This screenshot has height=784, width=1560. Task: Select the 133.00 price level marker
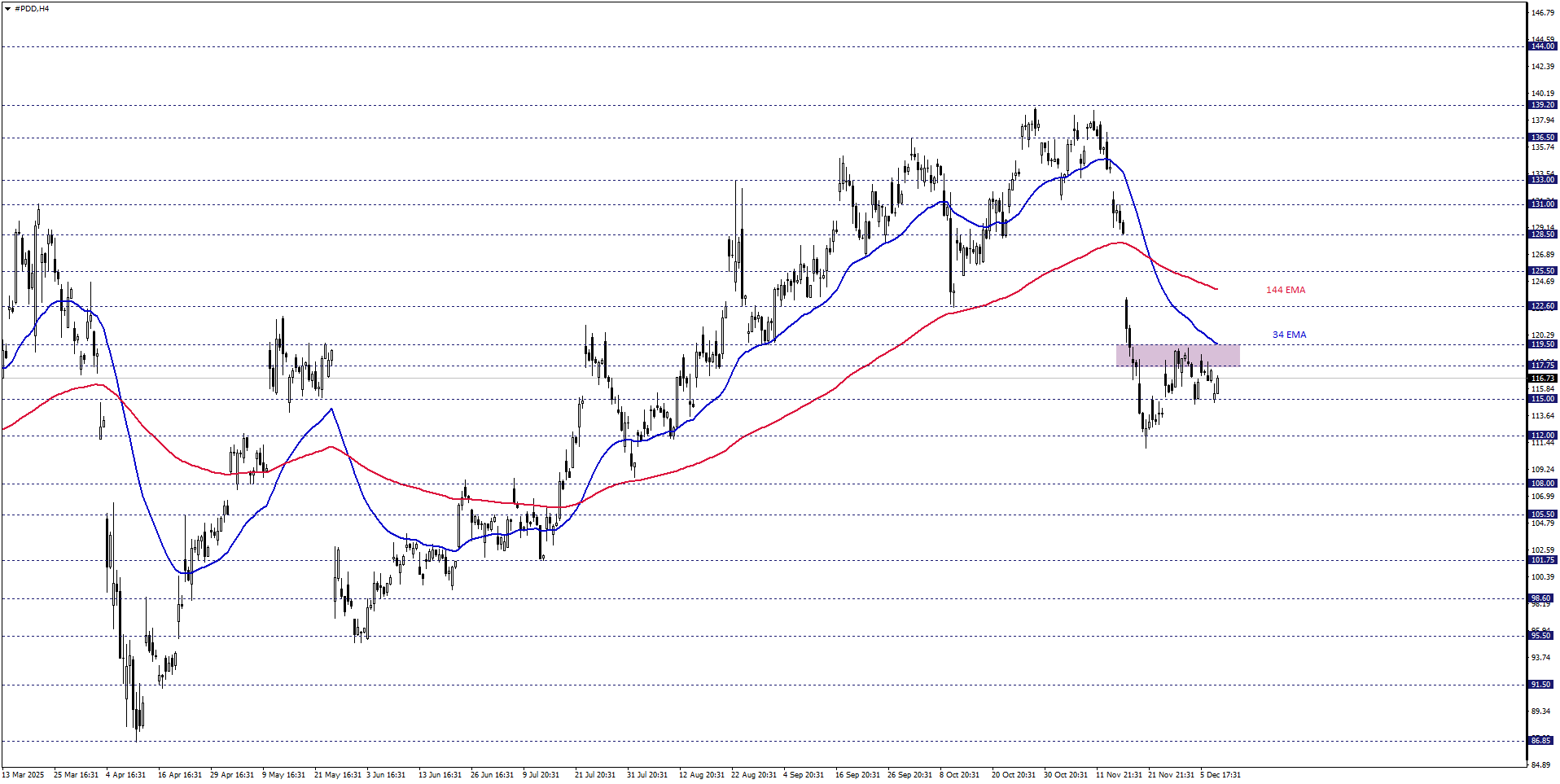point(1543,181)
